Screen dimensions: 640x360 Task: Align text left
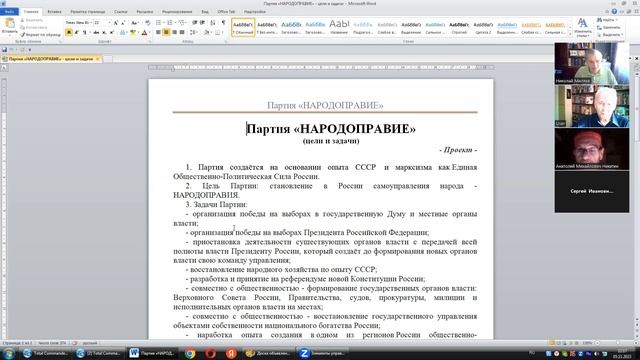pyautogui.click(x=158, y=32)
